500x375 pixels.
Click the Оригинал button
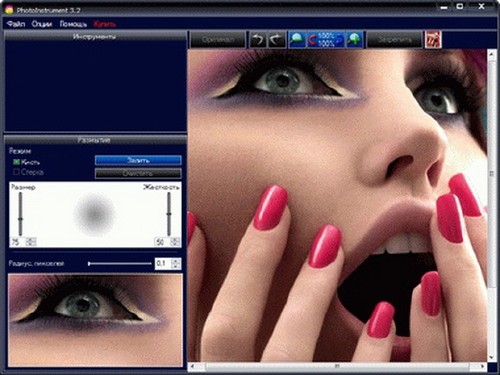tap(218, 40)
